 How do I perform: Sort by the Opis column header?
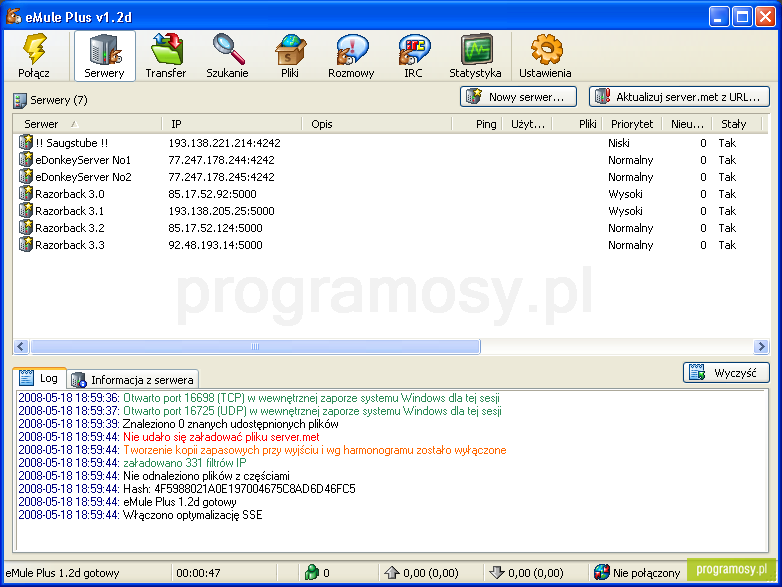coord(377,124)
